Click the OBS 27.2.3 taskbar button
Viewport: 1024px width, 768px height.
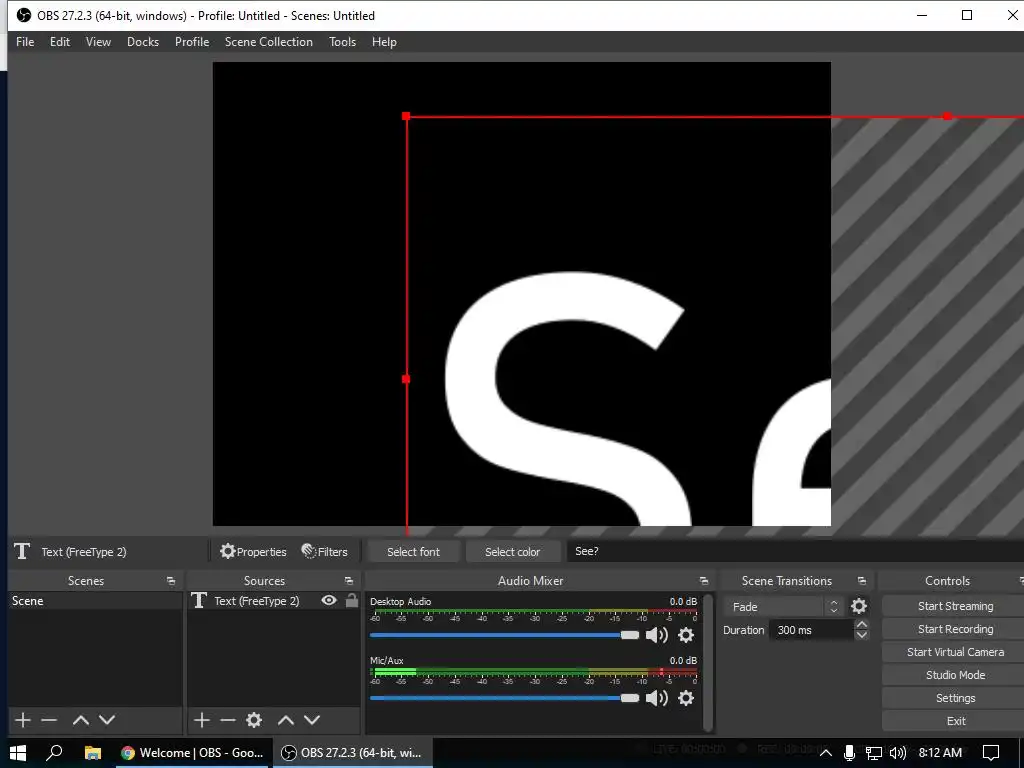353,753
